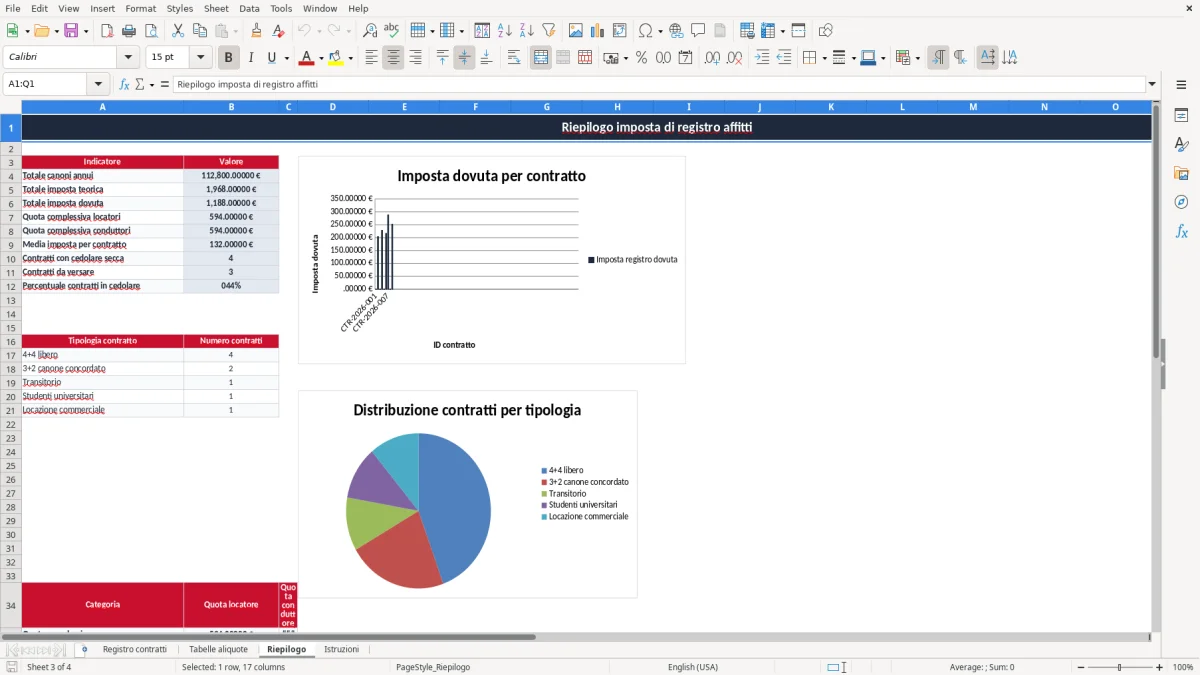The width and height of the screenshot is (1200, 675).
Task: Click the AutoFilter funnel icon
Action: coord(549,31)
